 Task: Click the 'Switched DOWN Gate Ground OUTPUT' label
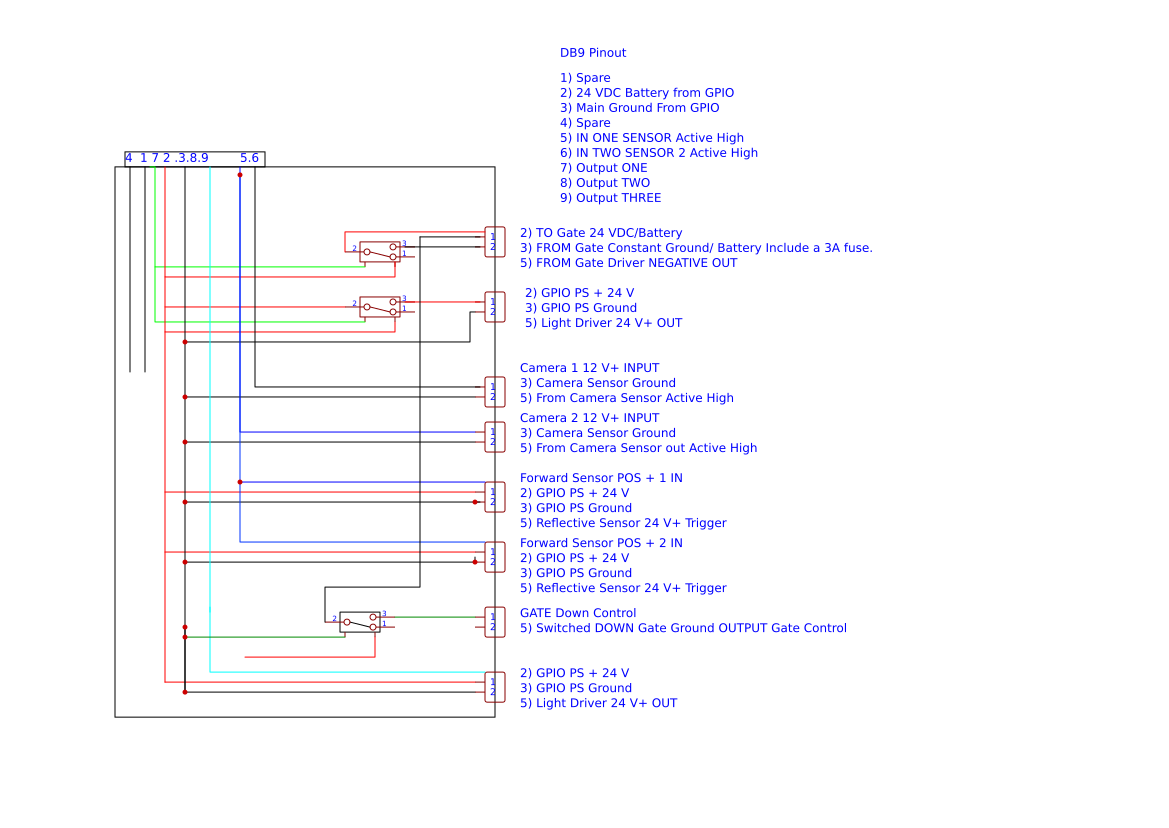click(x=684, y=627)
